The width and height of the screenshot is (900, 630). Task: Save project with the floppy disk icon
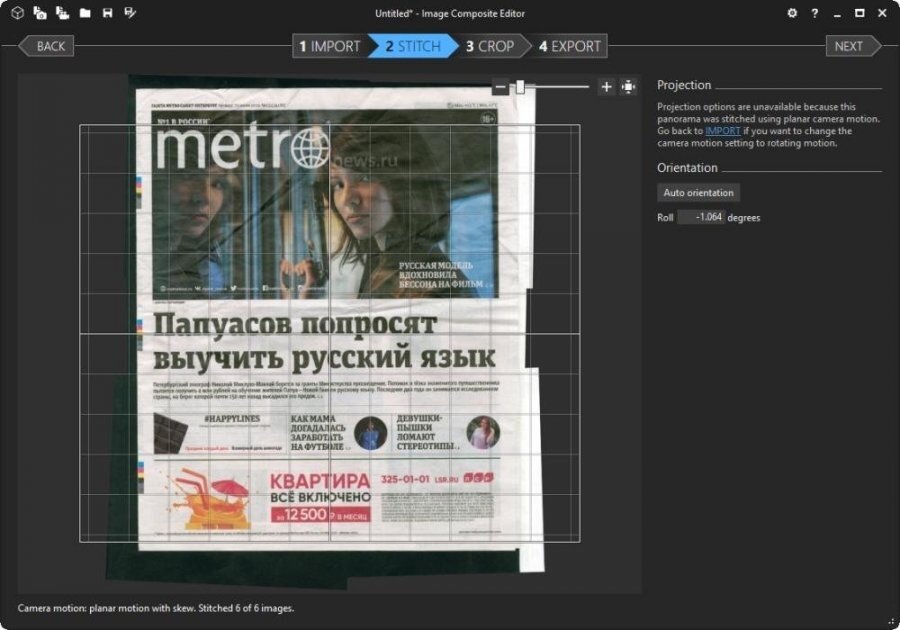click(x=107, y=13)
